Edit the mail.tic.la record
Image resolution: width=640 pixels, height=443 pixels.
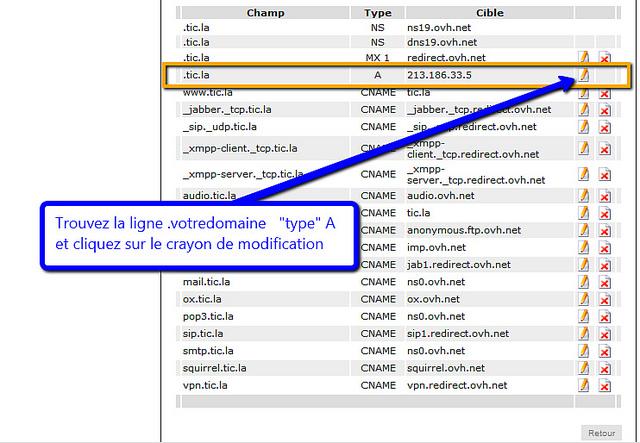coord(584,282)
